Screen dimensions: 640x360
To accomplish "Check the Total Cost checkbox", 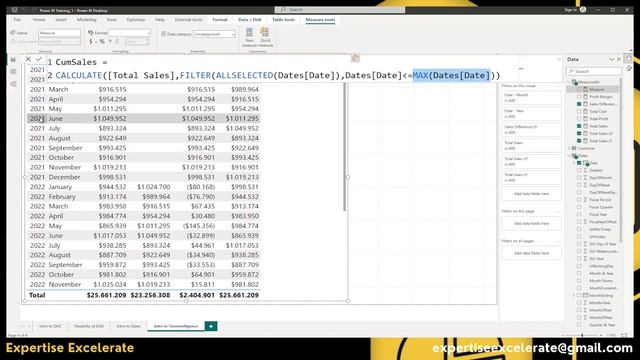I will pyautogui.click(x=579, y=111).
